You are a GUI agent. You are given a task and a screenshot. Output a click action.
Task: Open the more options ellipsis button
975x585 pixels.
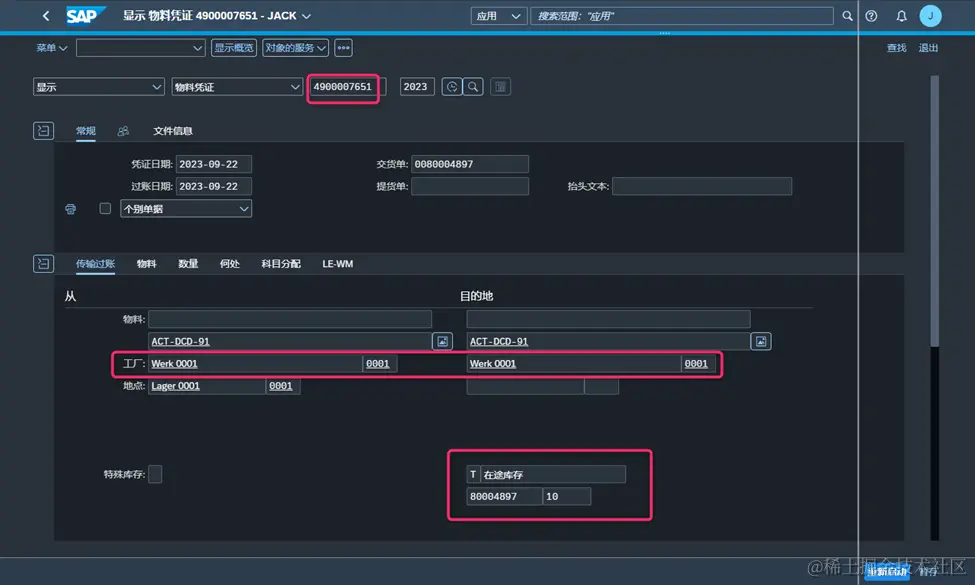343,48
